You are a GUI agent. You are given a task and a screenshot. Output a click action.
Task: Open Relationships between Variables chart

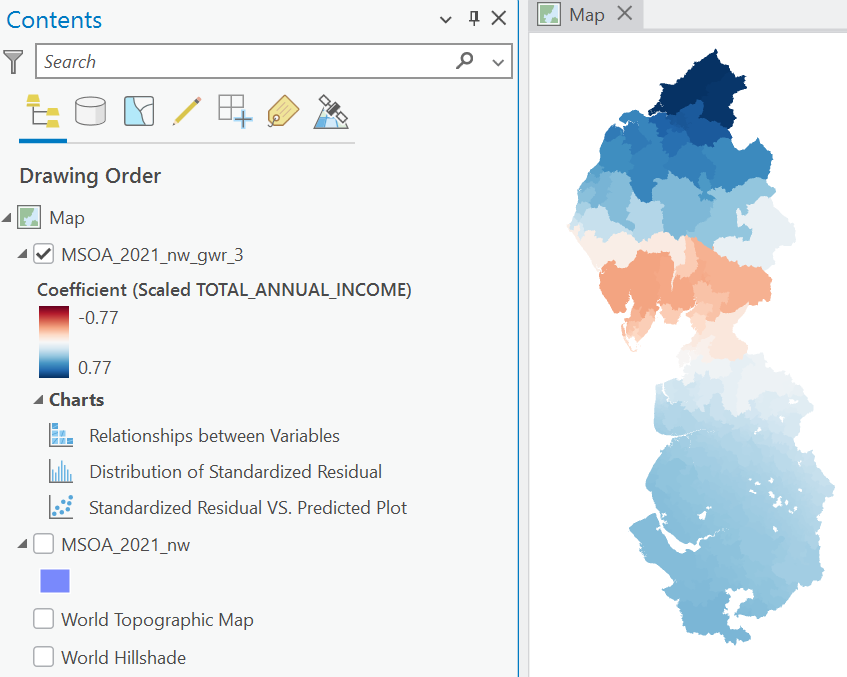[x=214, y=436]
